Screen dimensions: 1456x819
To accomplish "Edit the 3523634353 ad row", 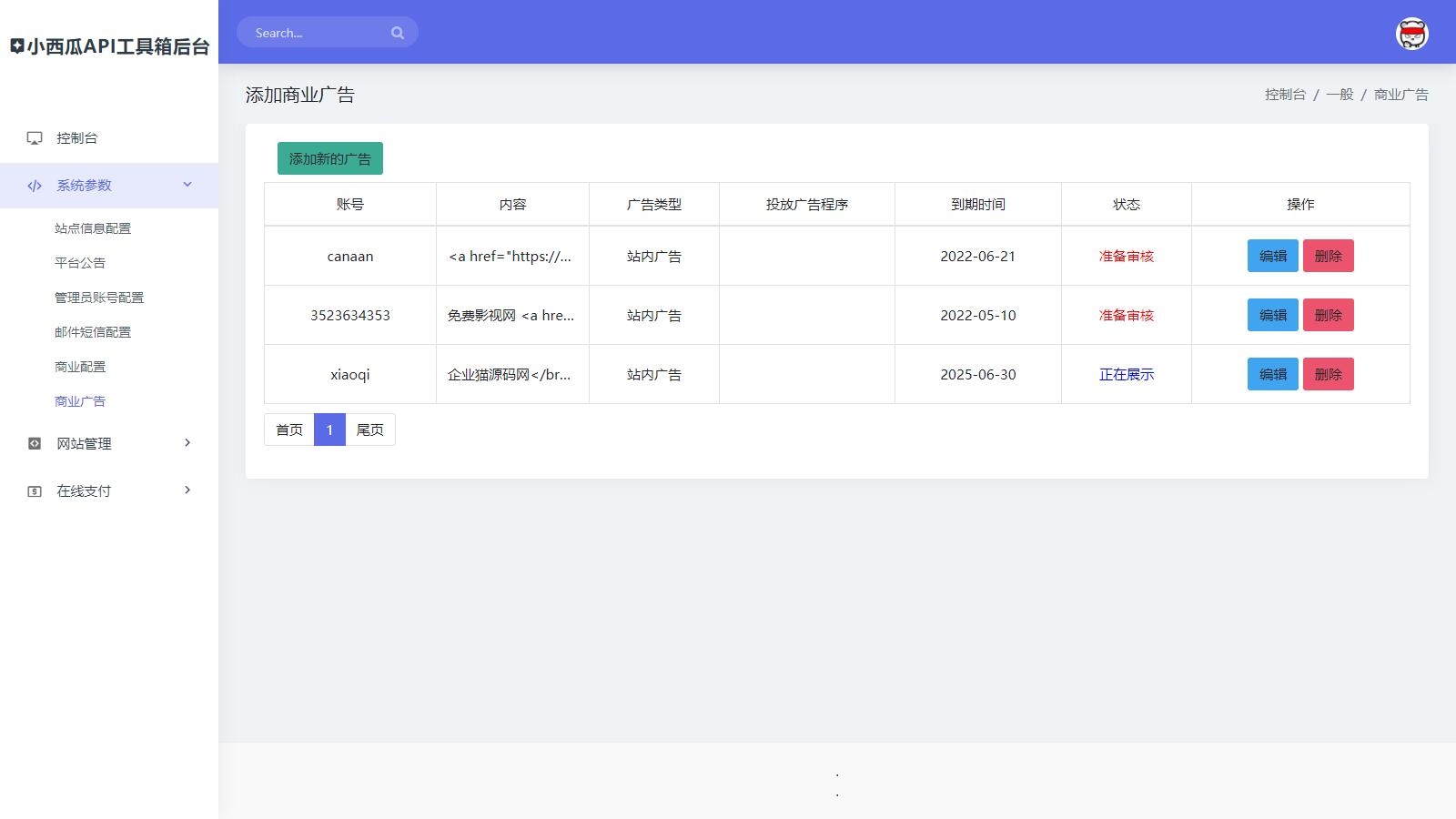I will pyautogui.click(x=1272, y=315).
